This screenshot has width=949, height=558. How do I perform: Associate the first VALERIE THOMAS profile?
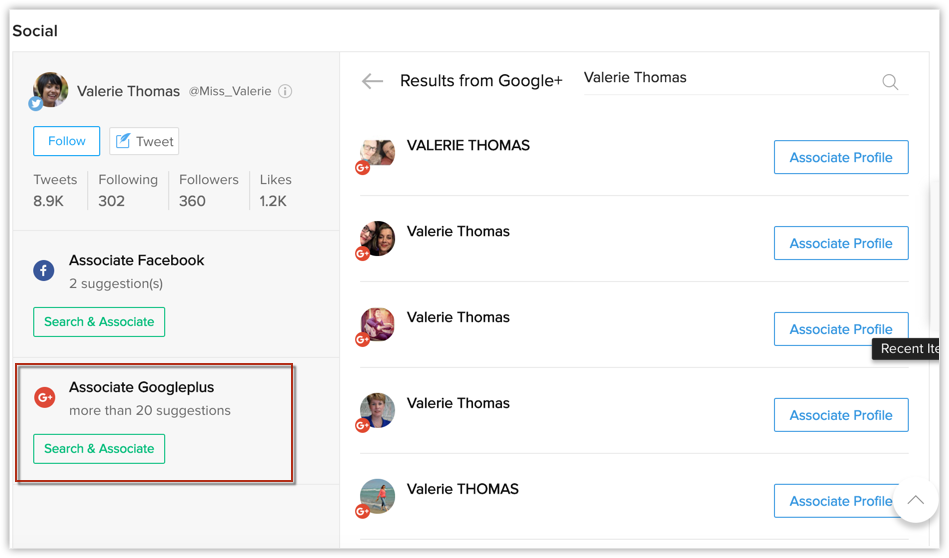(x=841, y=157)
